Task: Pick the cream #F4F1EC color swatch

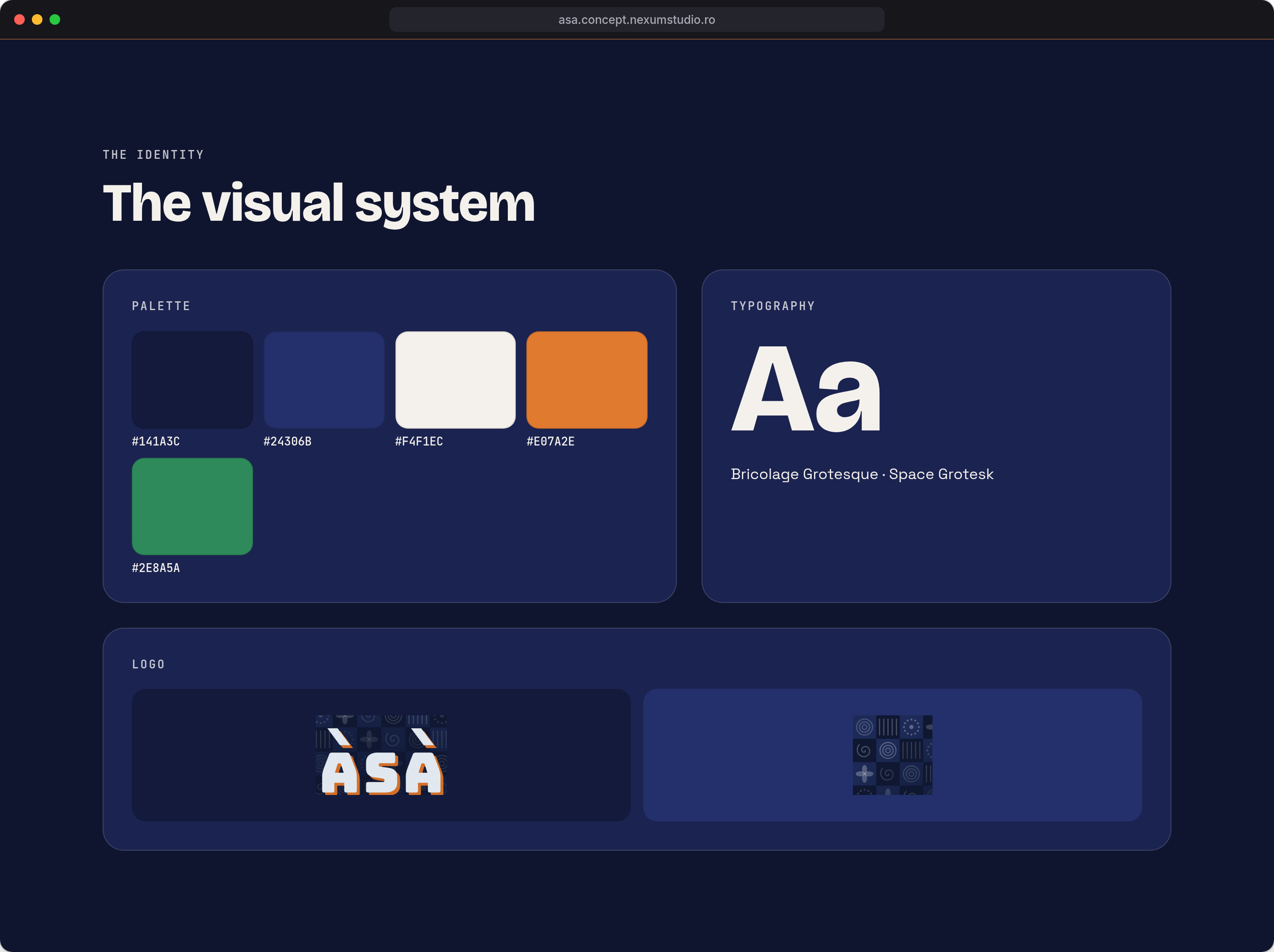Action: (456, 380)
